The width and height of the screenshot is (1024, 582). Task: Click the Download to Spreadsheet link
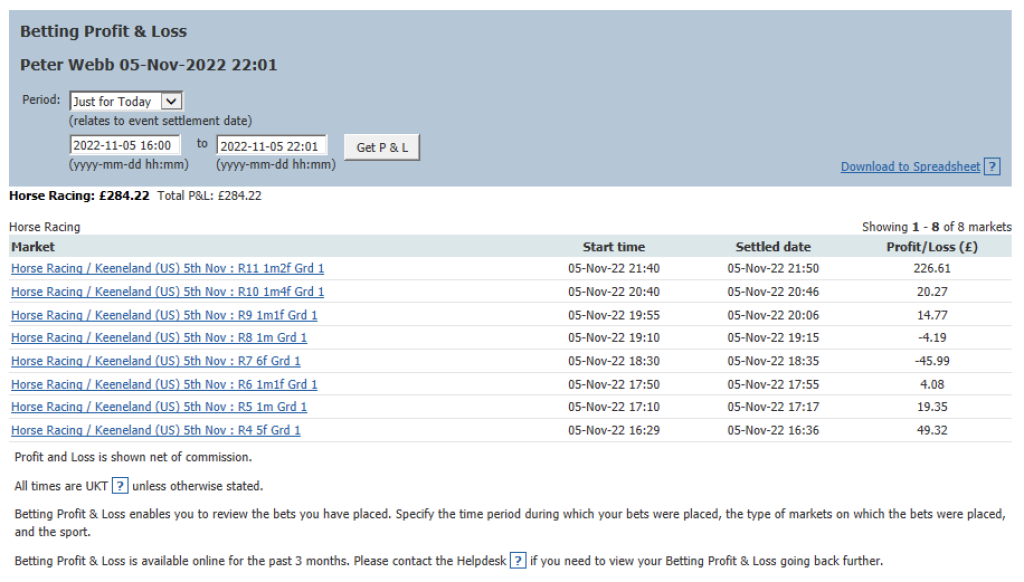click(x=910, y=167)
